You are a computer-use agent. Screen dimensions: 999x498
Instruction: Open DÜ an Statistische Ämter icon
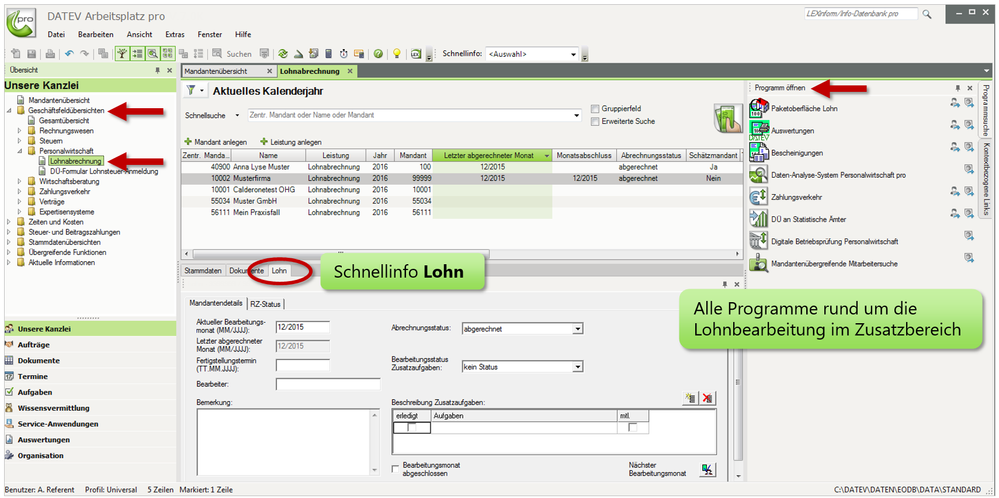pos(759,219)
